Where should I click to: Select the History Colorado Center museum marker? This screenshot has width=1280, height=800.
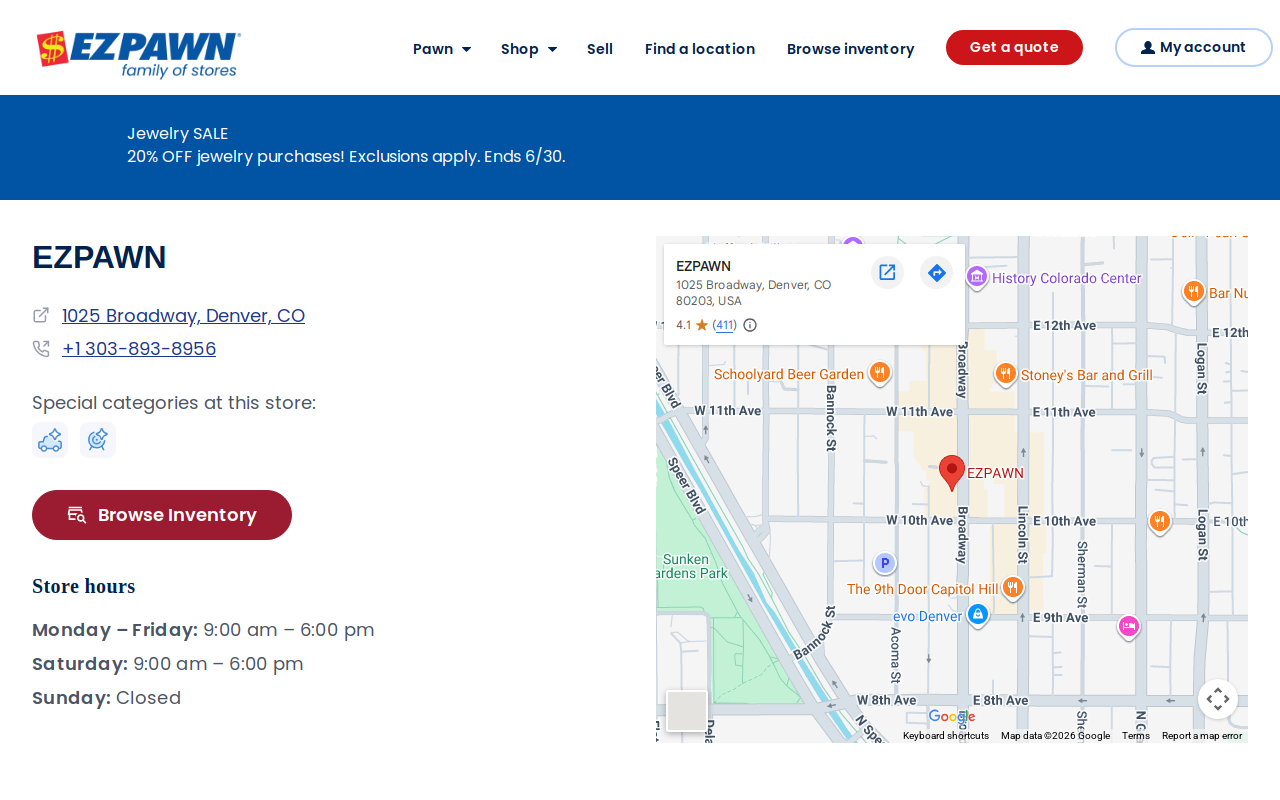tap(977, 277)
